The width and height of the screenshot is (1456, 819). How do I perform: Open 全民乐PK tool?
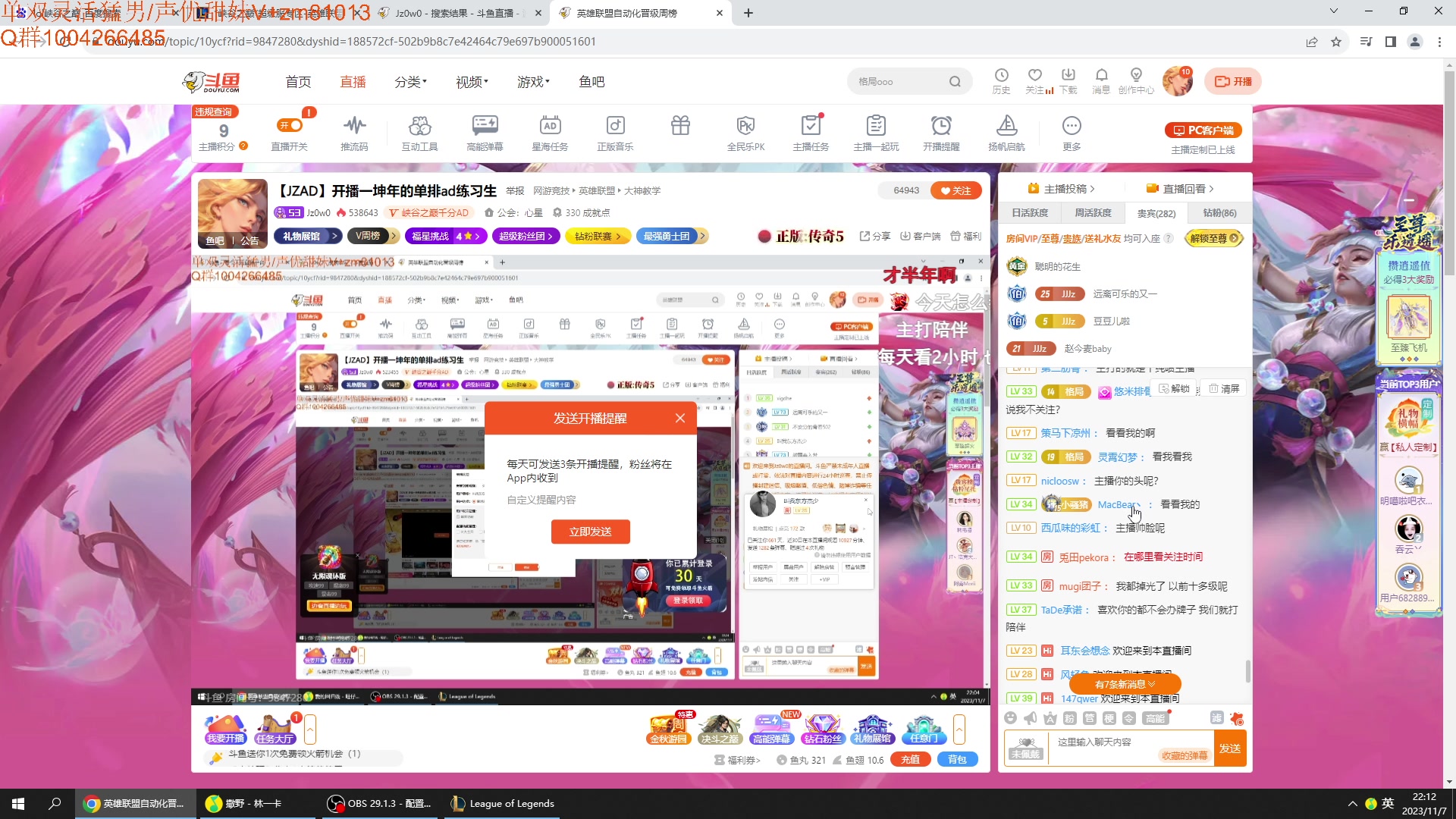point(745,132)
